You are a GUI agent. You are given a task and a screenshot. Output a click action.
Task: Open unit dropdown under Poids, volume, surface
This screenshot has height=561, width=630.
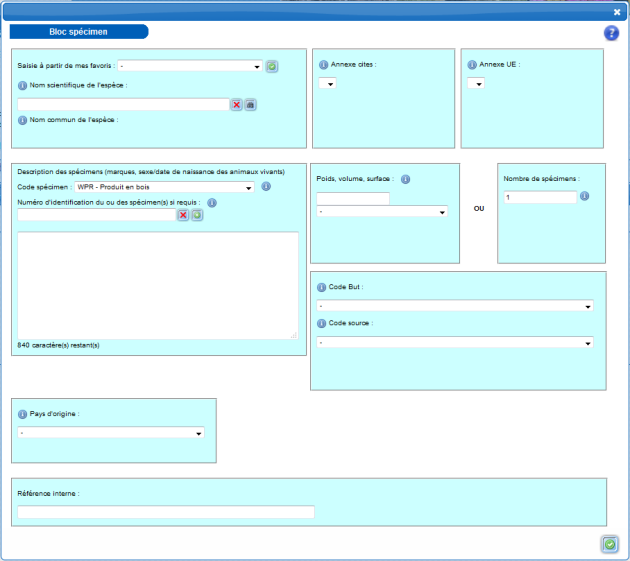tap(382, 211)
